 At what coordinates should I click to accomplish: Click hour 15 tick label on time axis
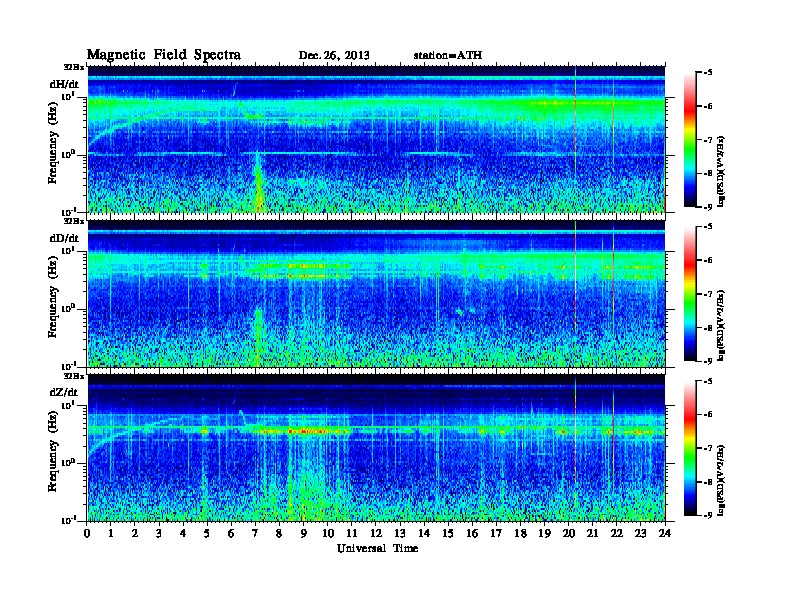coord(449,533)
